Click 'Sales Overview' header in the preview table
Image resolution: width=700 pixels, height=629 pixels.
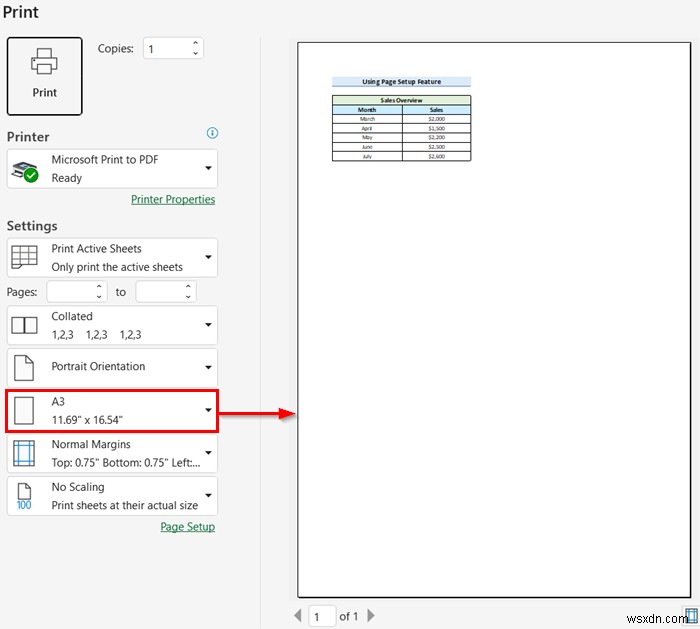click(401, 100)
